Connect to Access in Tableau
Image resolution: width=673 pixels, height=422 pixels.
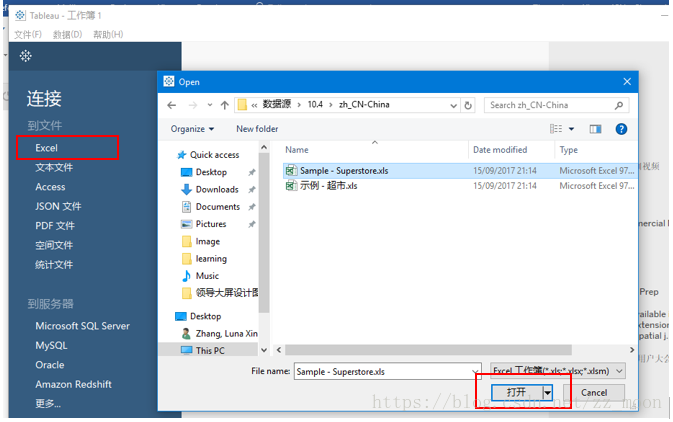point(50,187)
